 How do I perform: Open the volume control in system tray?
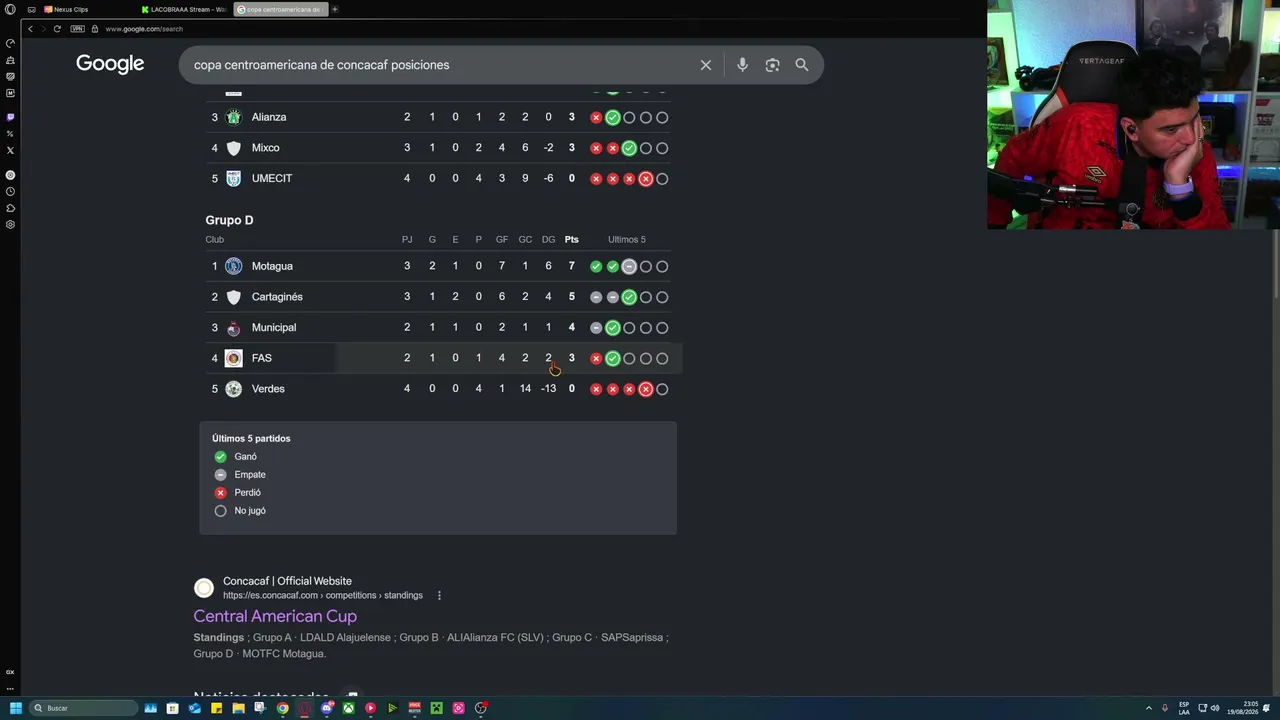coord(1215,708)
